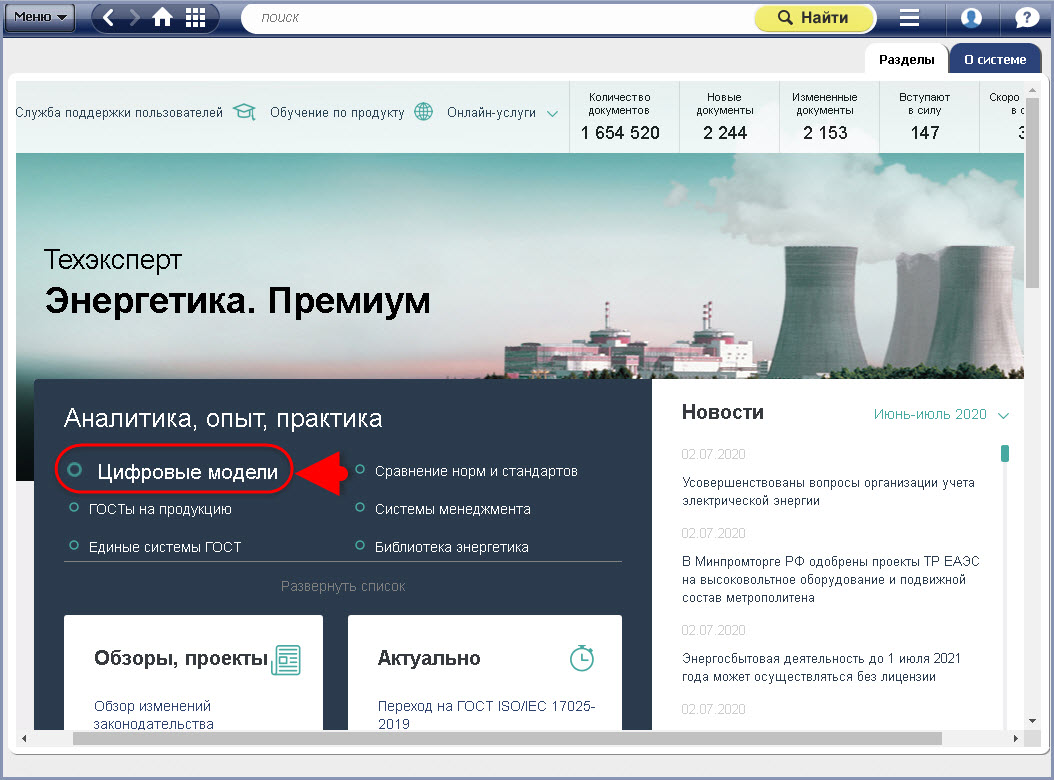Click the Энергетика. Премиум banner title
The height and width of the screenshot is (780, 1054).
(237, 301)
